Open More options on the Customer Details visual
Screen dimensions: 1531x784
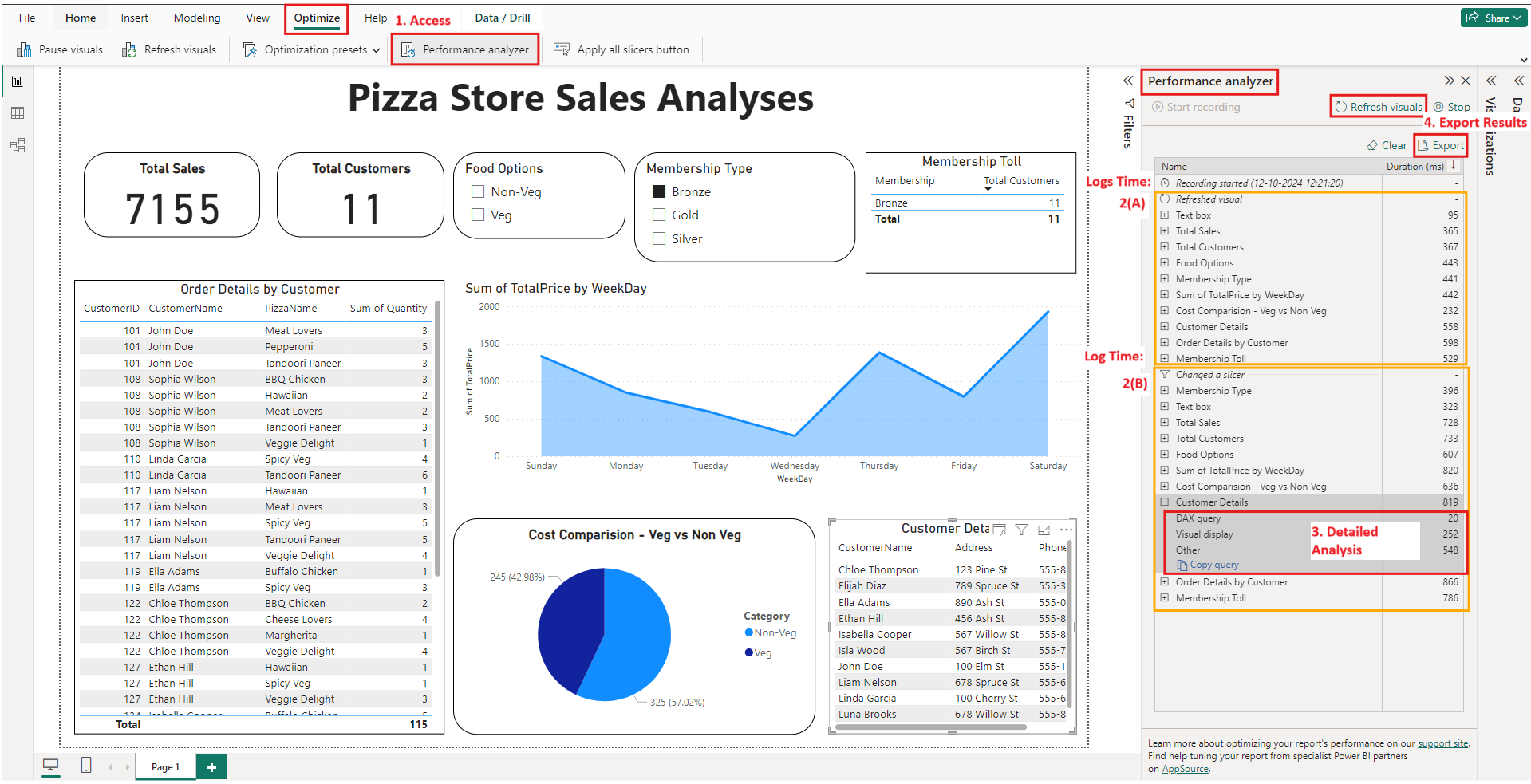click(x=1066, y=529)
